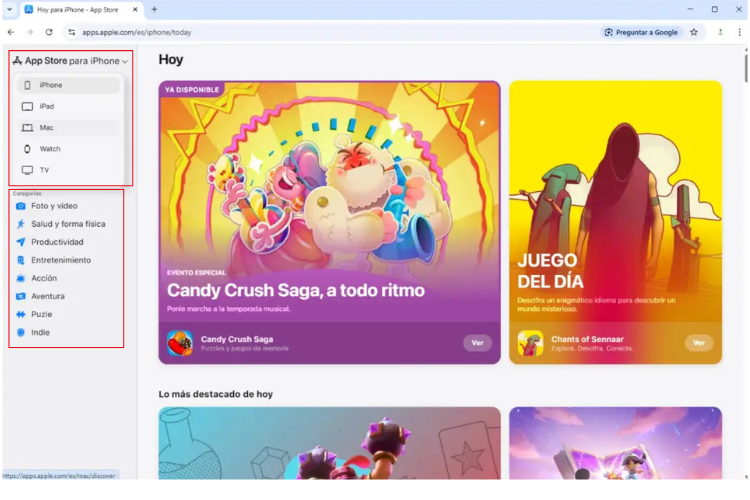Click the Foto y vídeo camera icon
Screen dimensions: 750x500
pyautogui.click(x=21, y=206)
